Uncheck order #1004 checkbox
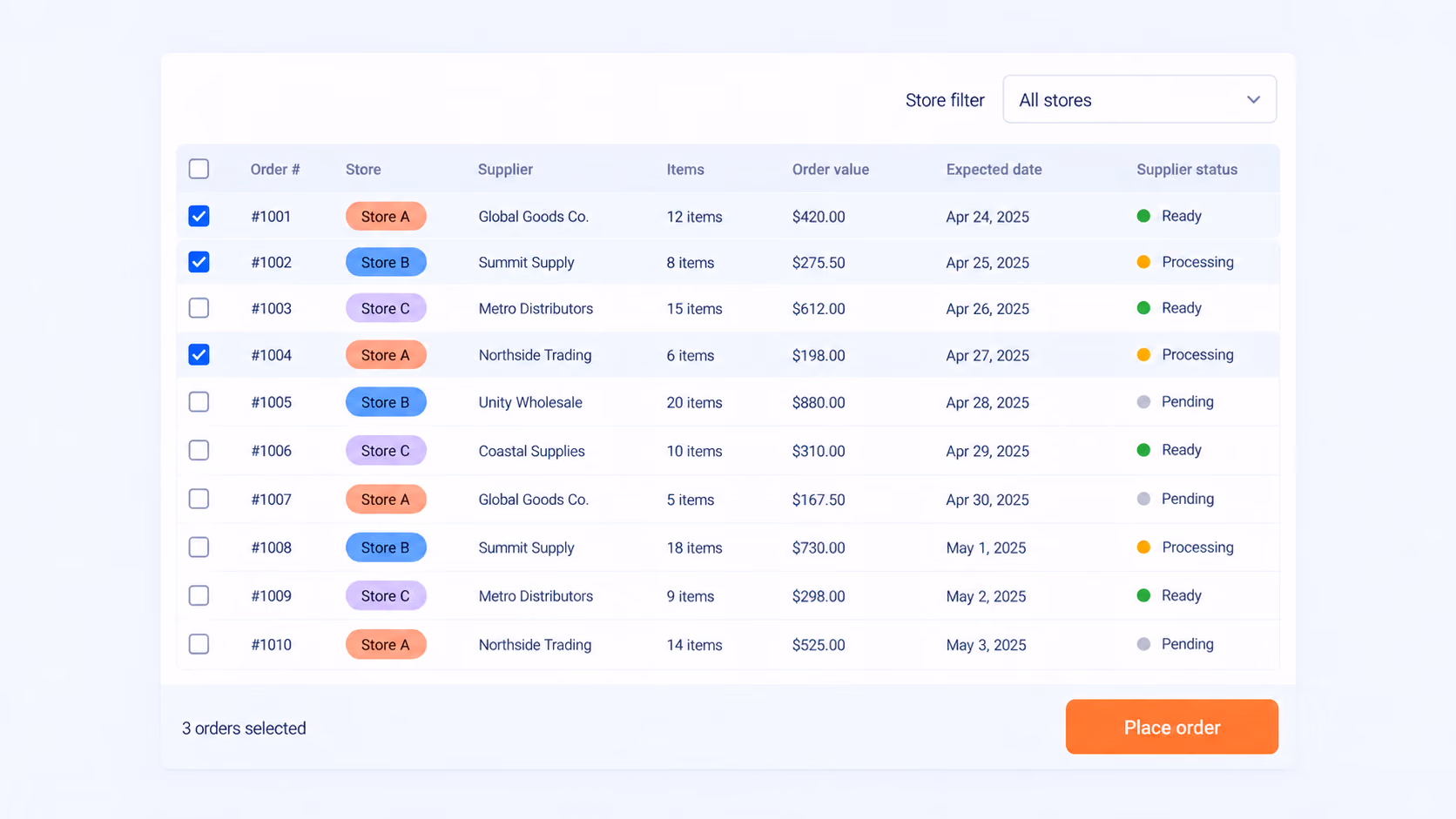The image size is (1456, 819). pos(199,354)
